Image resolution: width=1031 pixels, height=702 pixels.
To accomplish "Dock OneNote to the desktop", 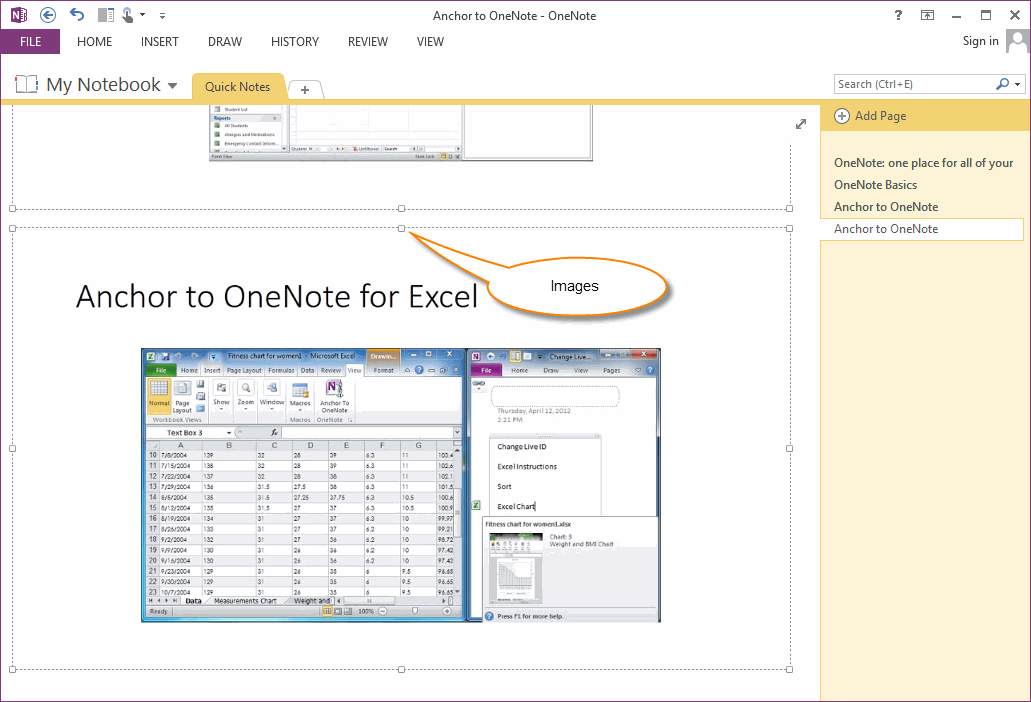I will coord(105,14).
